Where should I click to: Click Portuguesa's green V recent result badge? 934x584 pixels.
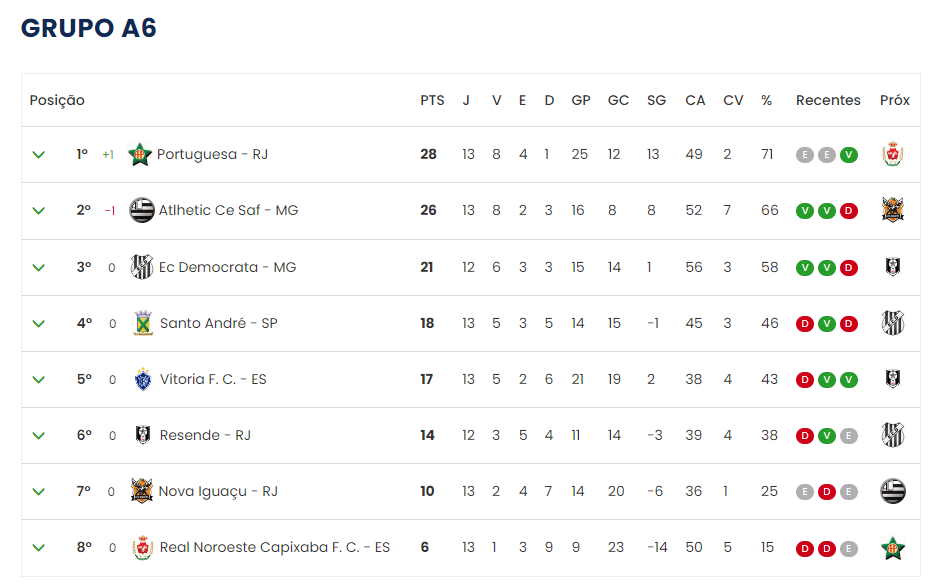click(849, 155)
